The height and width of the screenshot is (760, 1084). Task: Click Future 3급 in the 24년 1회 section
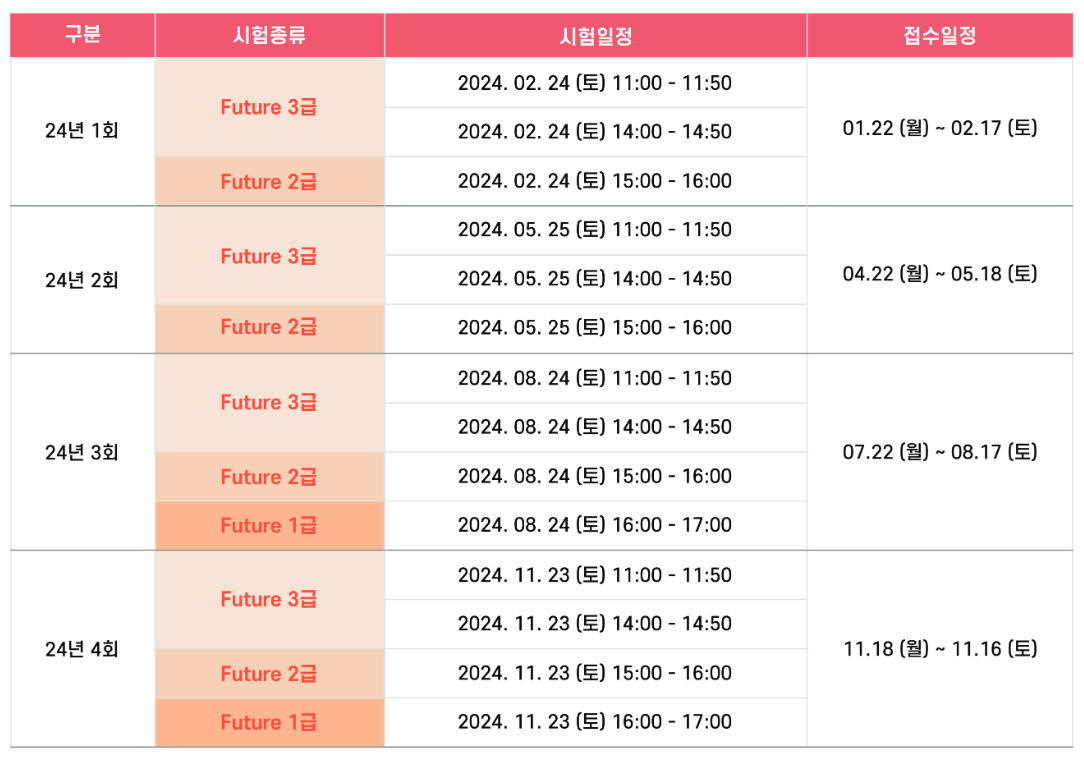(269, 107)
